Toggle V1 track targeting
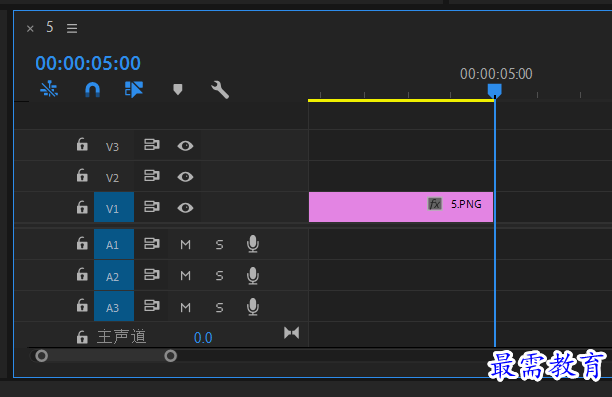612x397 pixels. coord(114,207)
